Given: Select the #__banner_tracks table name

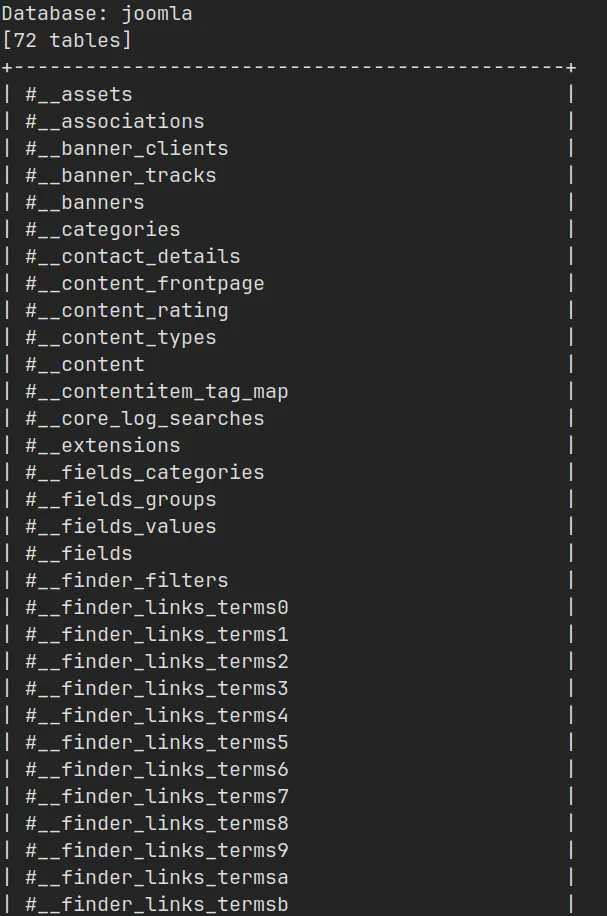Looking at the screenshot, I should coord(121,176).
